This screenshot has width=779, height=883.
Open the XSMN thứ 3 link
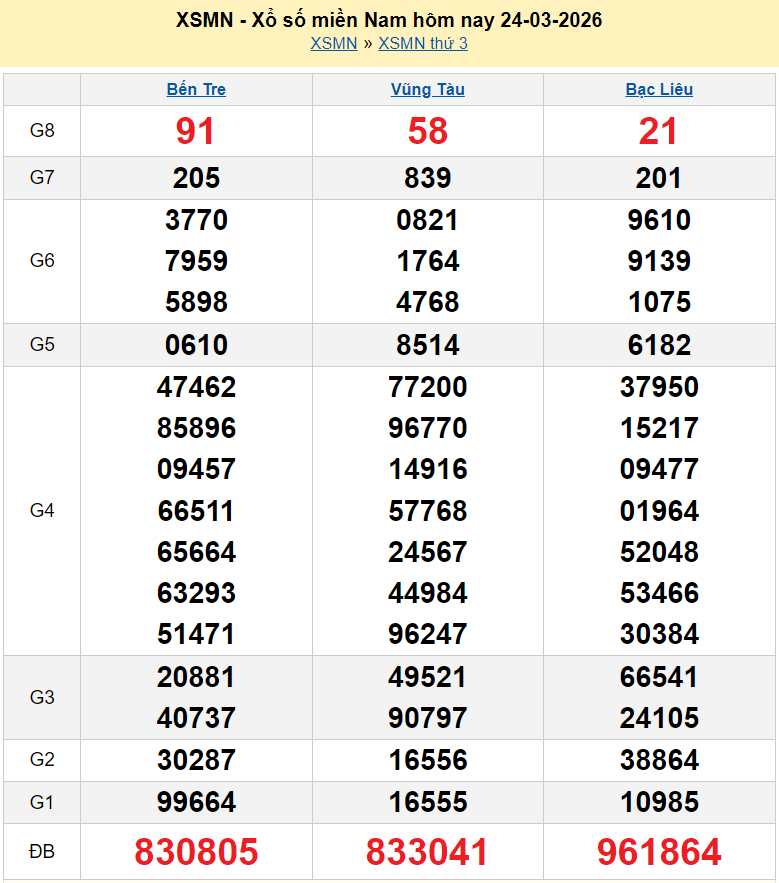pyautogui.click(x=423, y=43)
